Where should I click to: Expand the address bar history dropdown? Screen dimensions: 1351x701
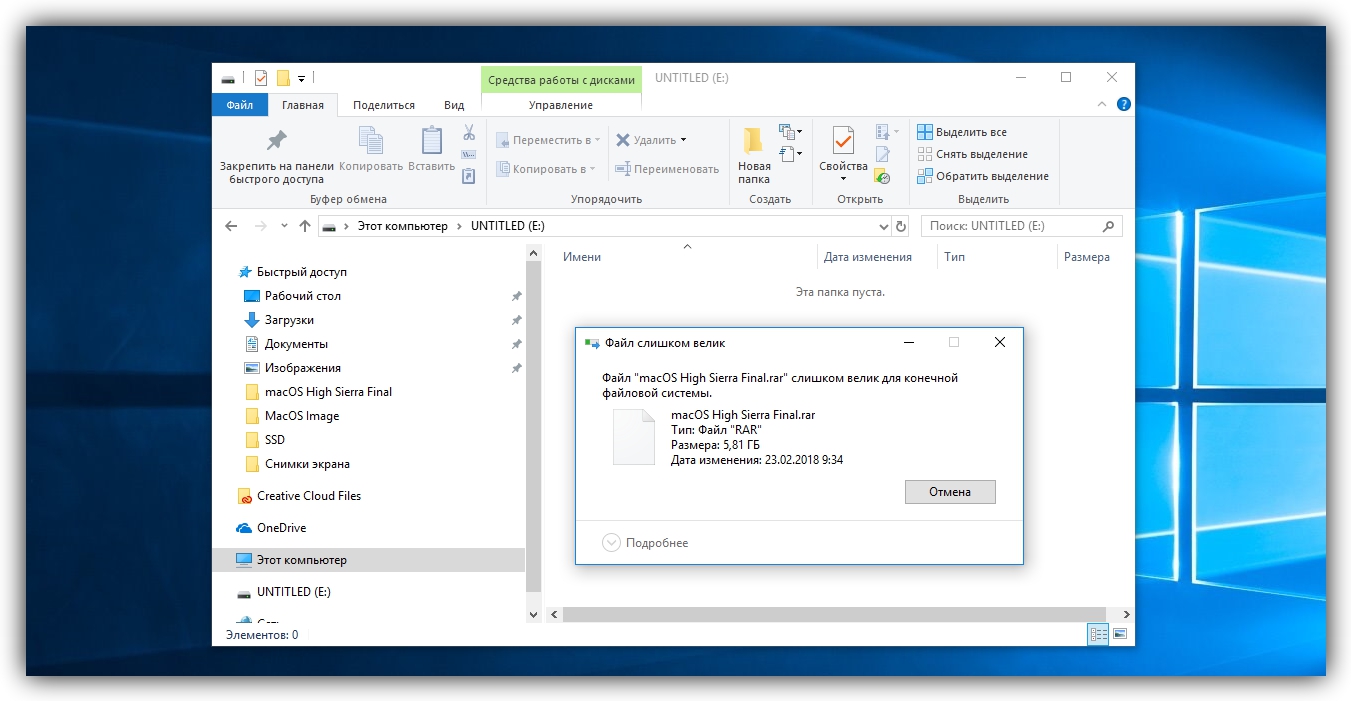(x=882, y=226)
